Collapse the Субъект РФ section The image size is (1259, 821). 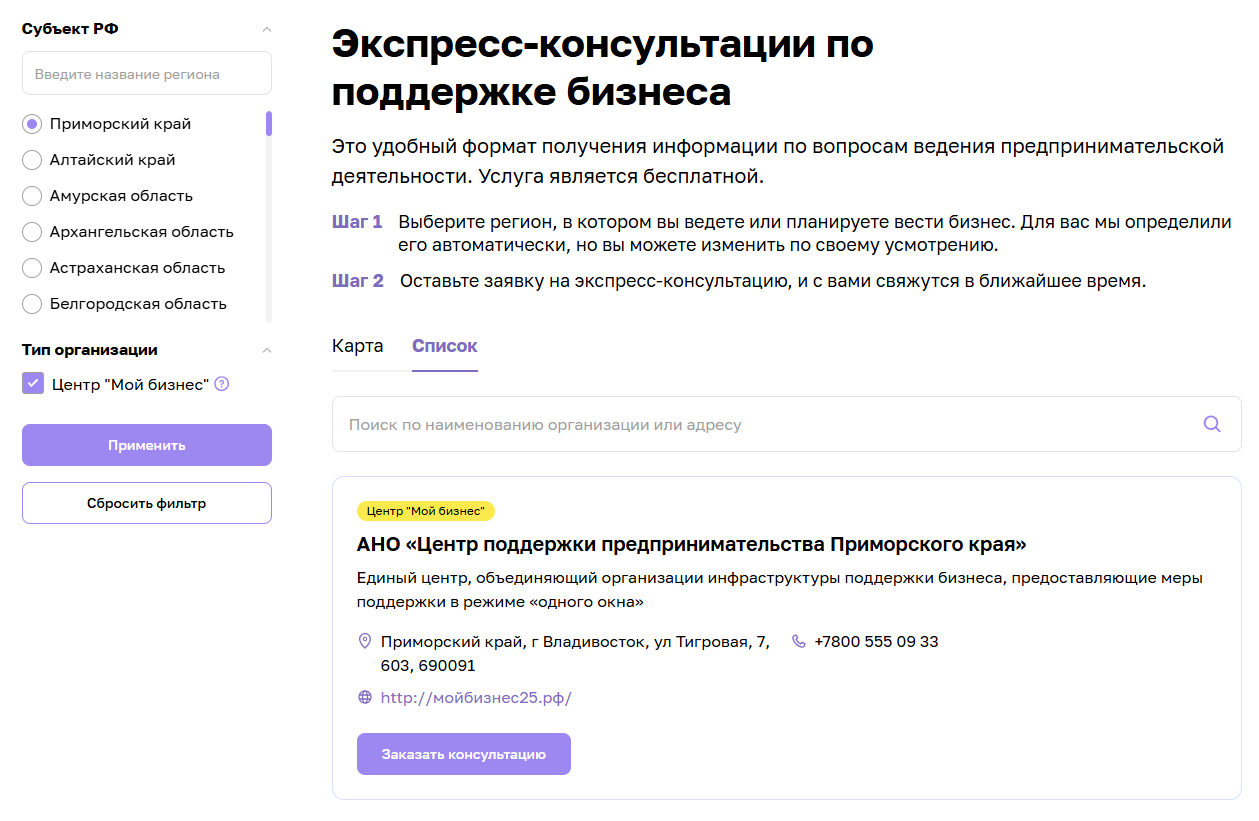pos(266,30)
